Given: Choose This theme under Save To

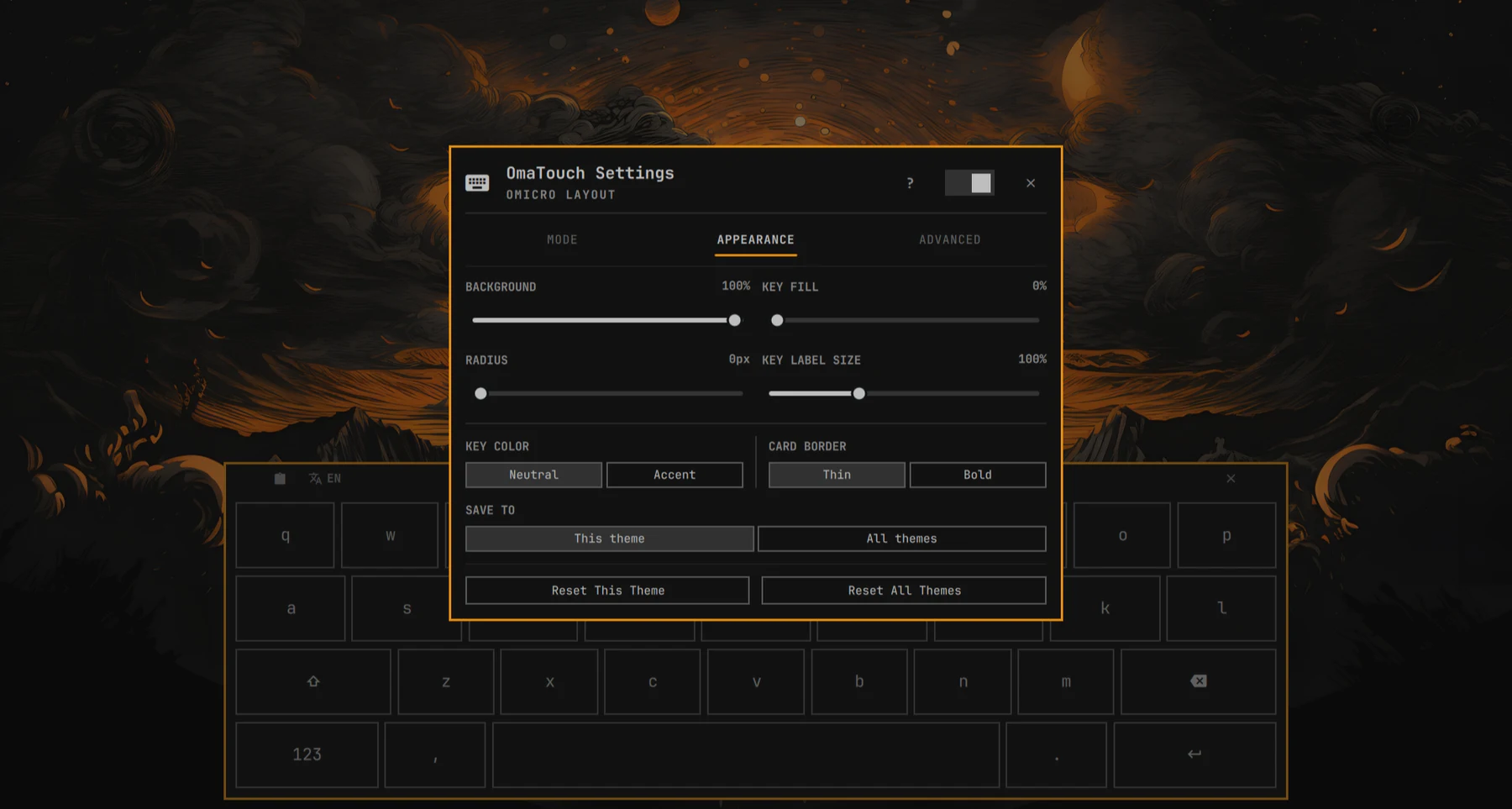Looking at the screenshot, I should coord(610,538).
